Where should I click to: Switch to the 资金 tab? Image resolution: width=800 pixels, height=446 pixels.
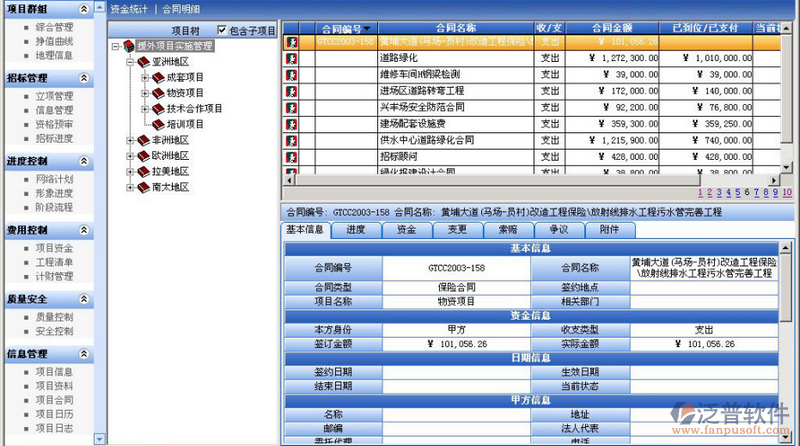[x=407, y=230]
